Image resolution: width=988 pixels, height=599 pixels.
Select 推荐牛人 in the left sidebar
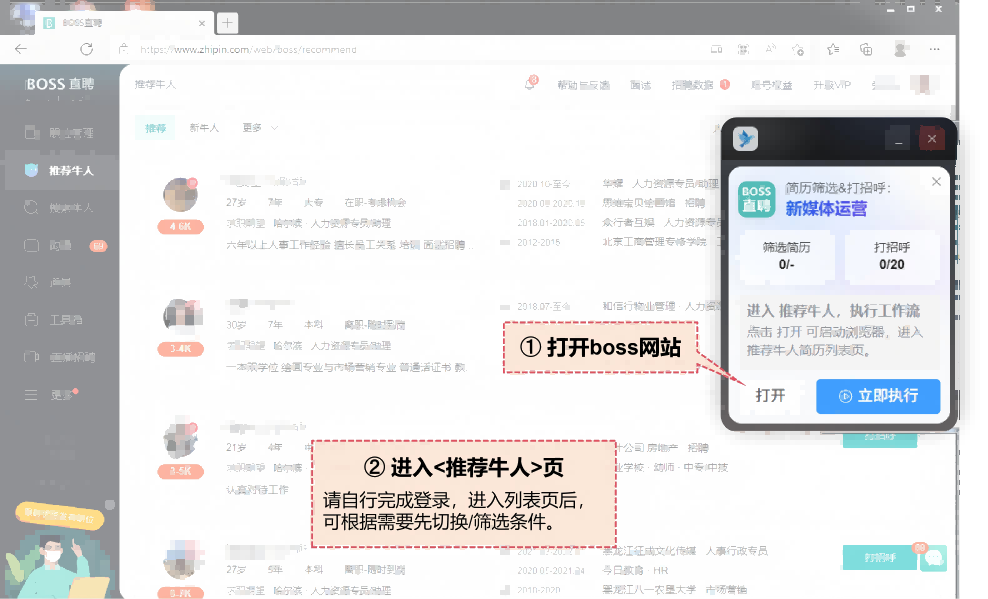click(60, 170)
